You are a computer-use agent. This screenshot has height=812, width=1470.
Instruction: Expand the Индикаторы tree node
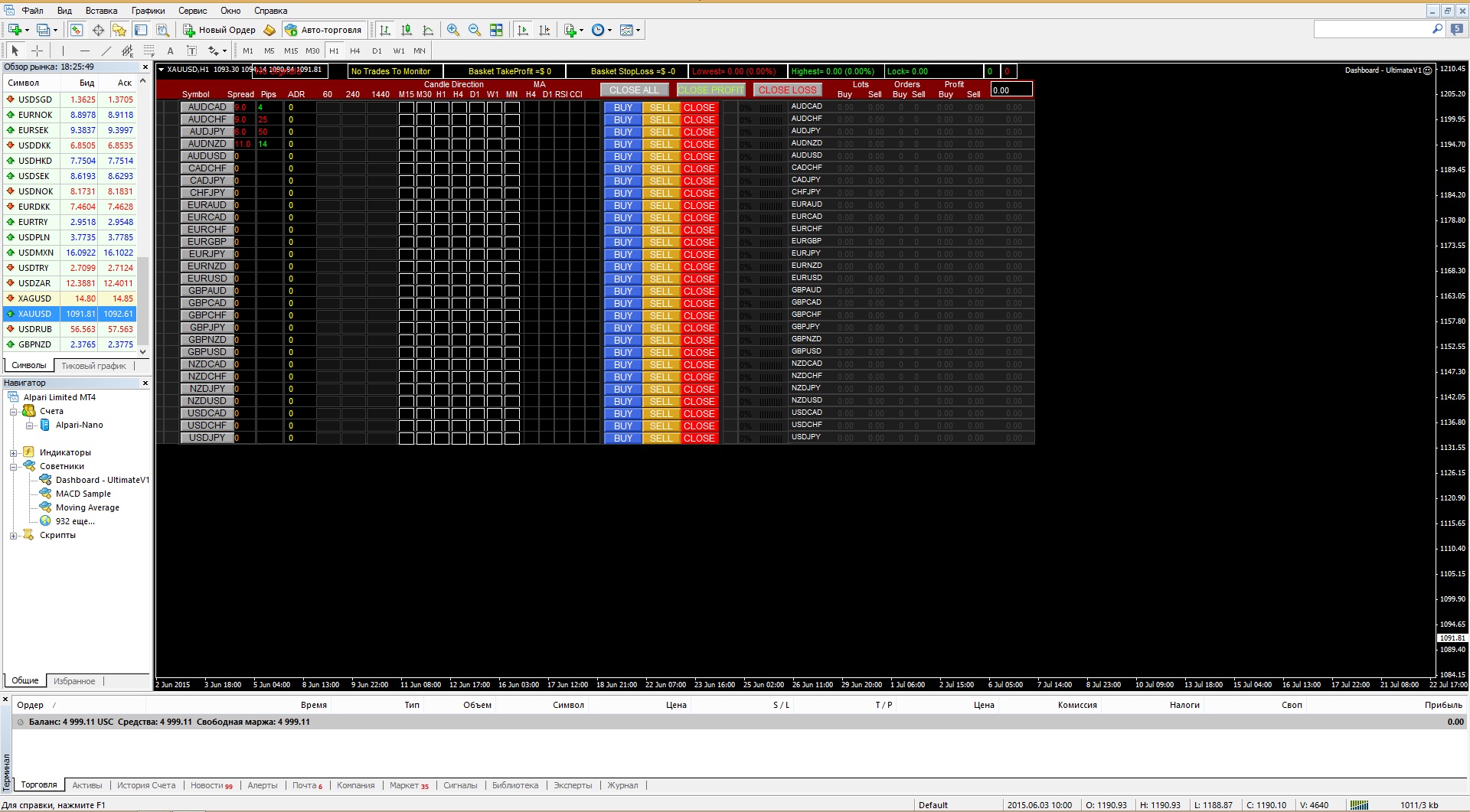[13, 453]
